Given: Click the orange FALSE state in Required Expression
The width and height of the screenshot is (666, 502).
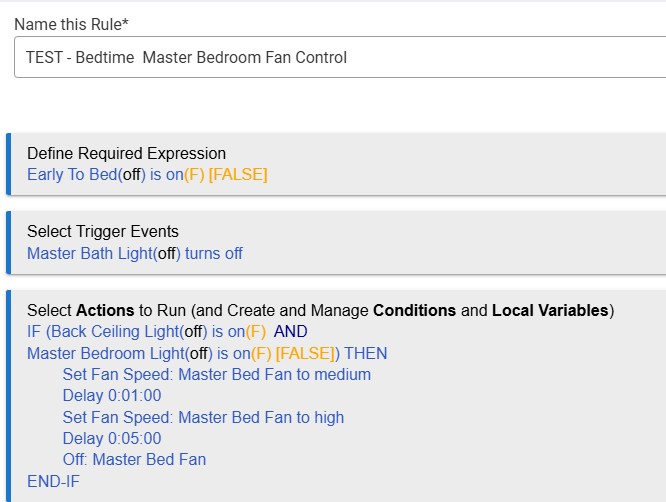Looking at the screenshot, I should 238,175.
